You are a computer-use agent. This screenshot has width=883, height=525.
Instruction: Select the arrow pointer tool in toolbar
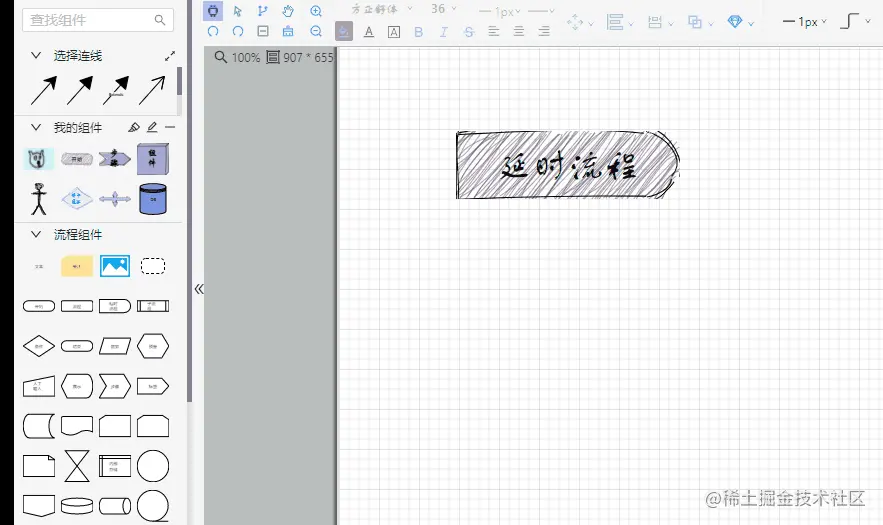(238, 11)
